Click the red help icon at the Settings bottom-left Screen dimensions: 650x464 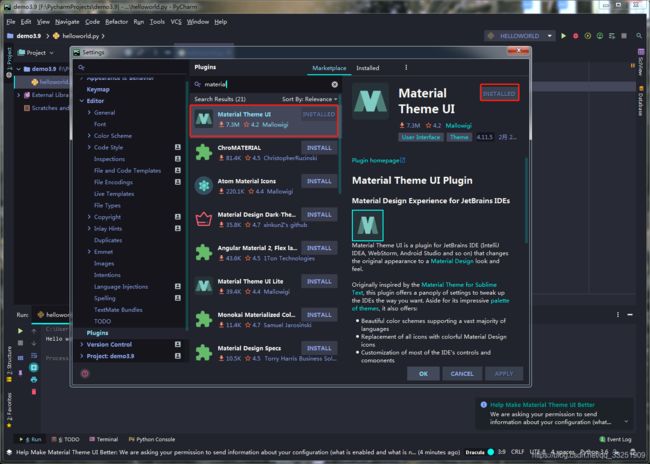pos(85,373)
